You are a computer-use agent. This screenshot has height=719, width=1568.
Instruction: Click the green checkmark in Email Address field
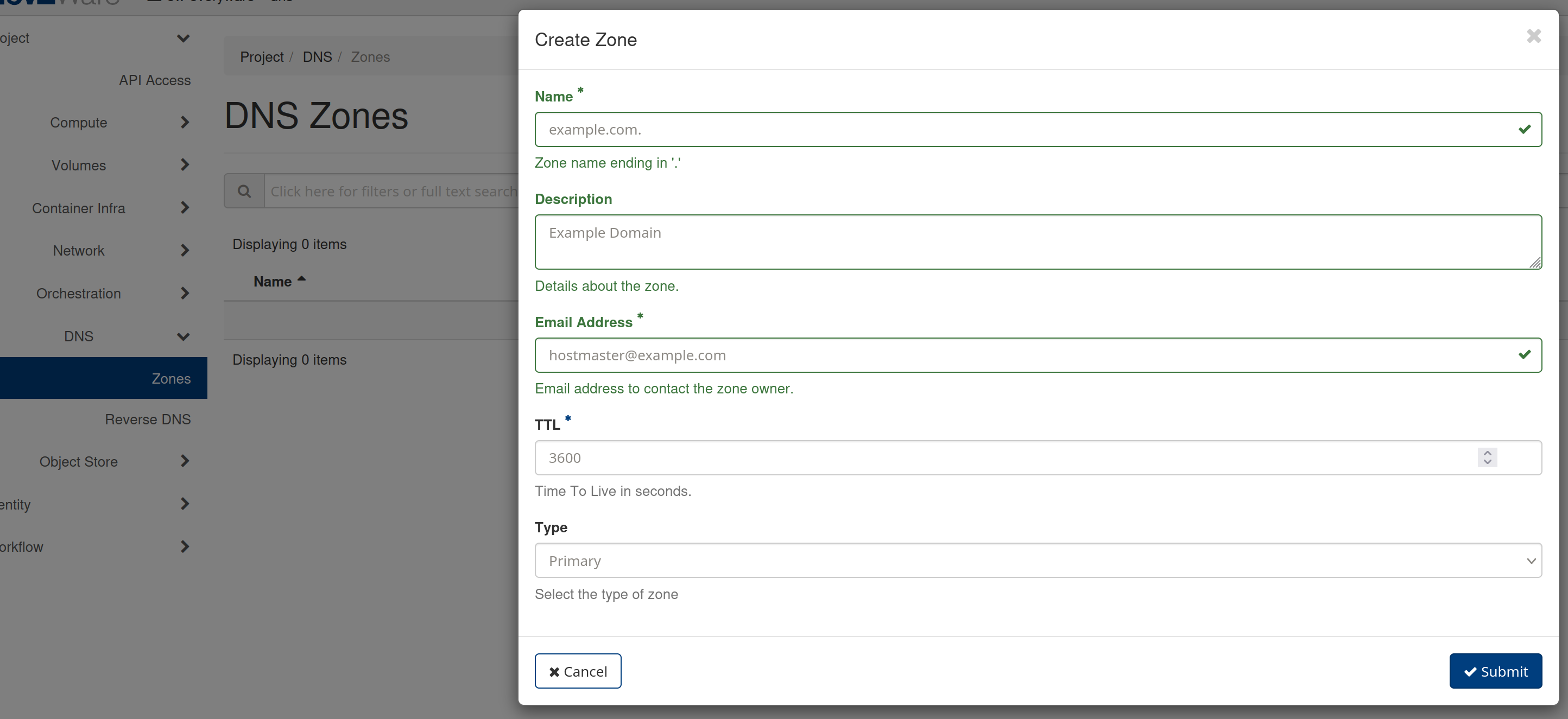(1525, 355)
